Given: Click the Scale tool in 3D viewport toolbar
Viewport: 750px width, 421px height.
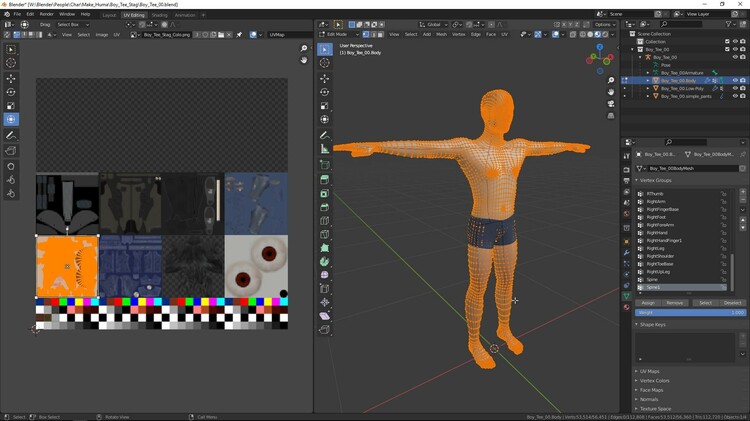Looking at the screenshot, I should point(325,105).
